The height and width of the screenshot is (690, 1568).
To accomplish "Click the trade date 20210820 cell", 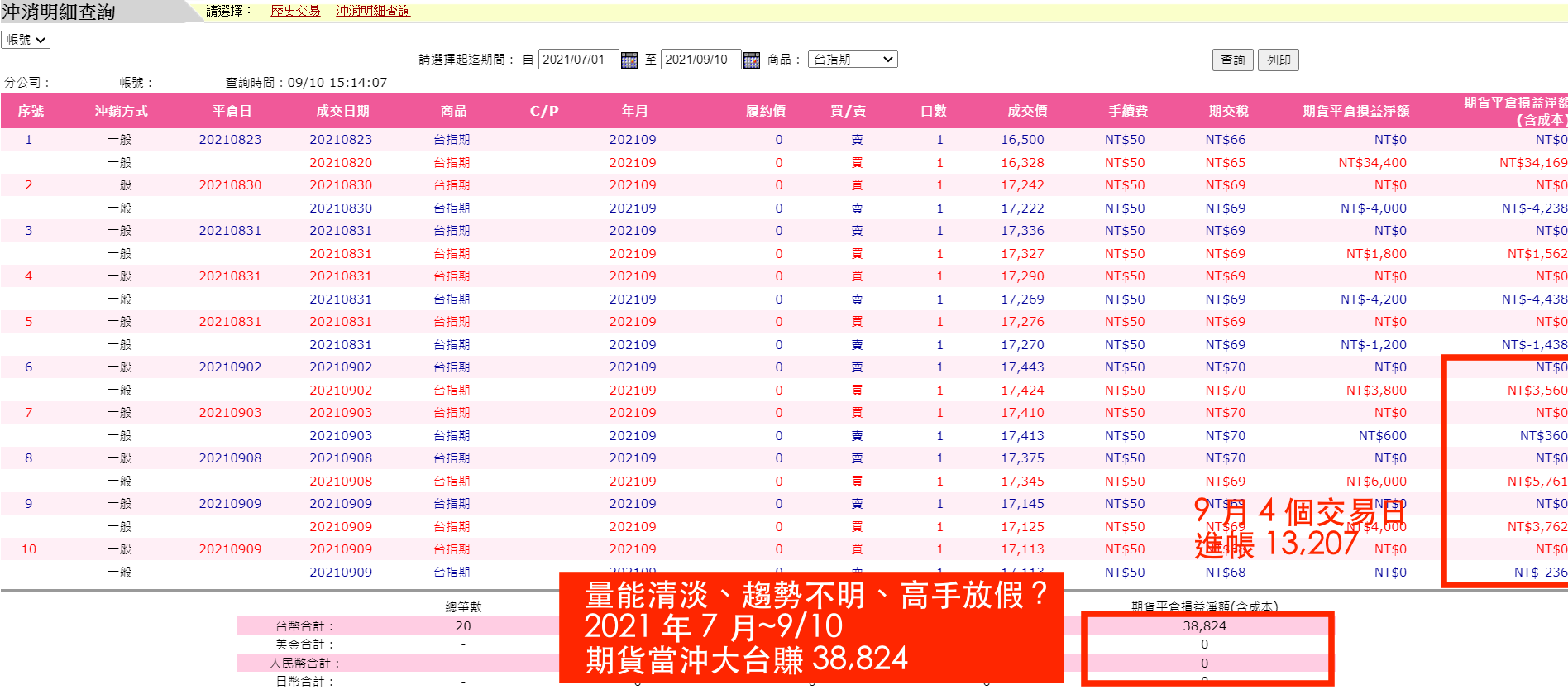I will 341,163.
